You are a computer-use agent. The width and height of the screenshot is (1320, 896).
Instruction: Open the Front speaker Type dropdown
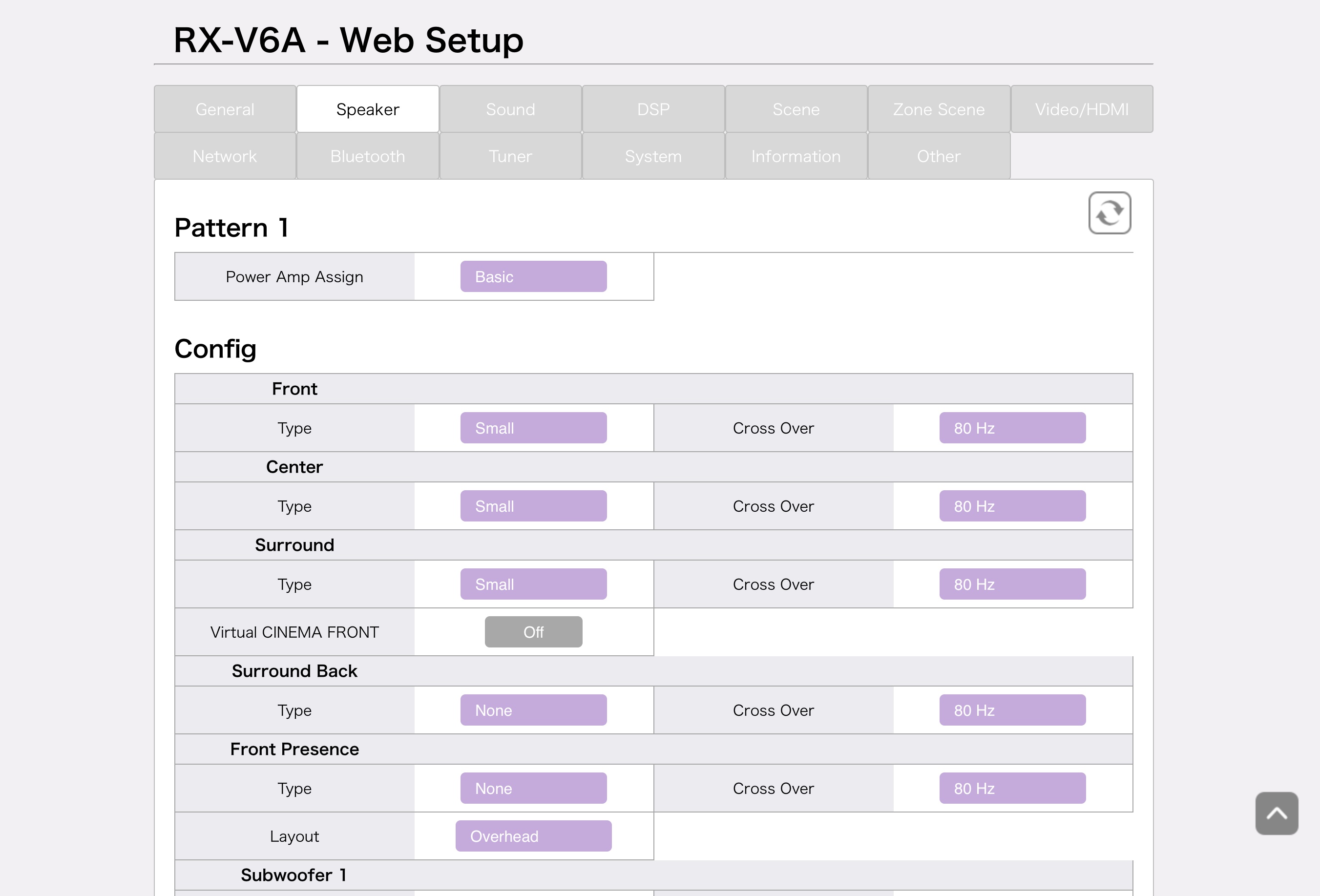[533, 428]
